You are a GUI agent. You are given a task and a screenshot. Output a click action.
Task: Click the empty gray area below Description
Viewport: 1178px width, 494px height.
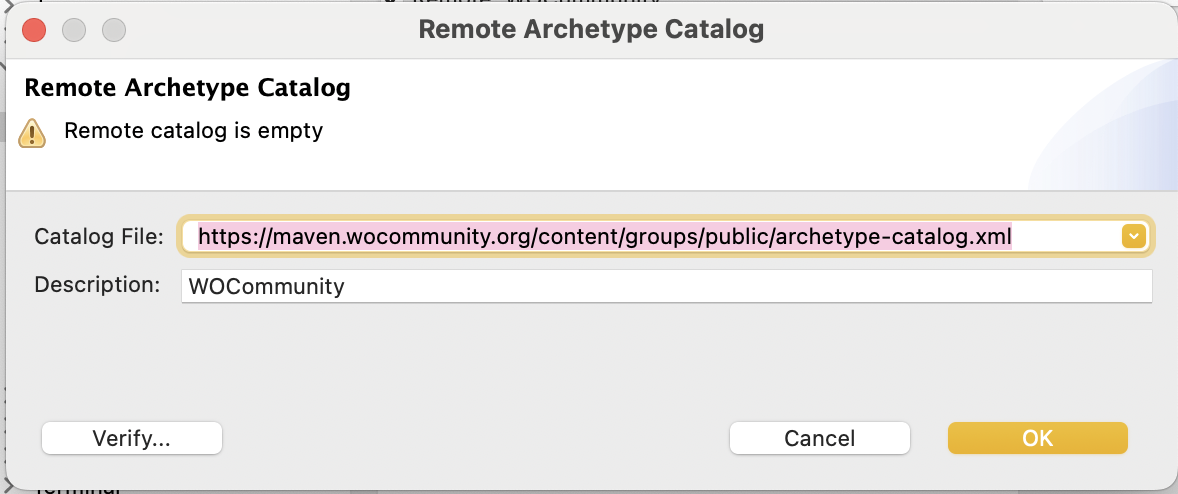(x=589, y=360)
